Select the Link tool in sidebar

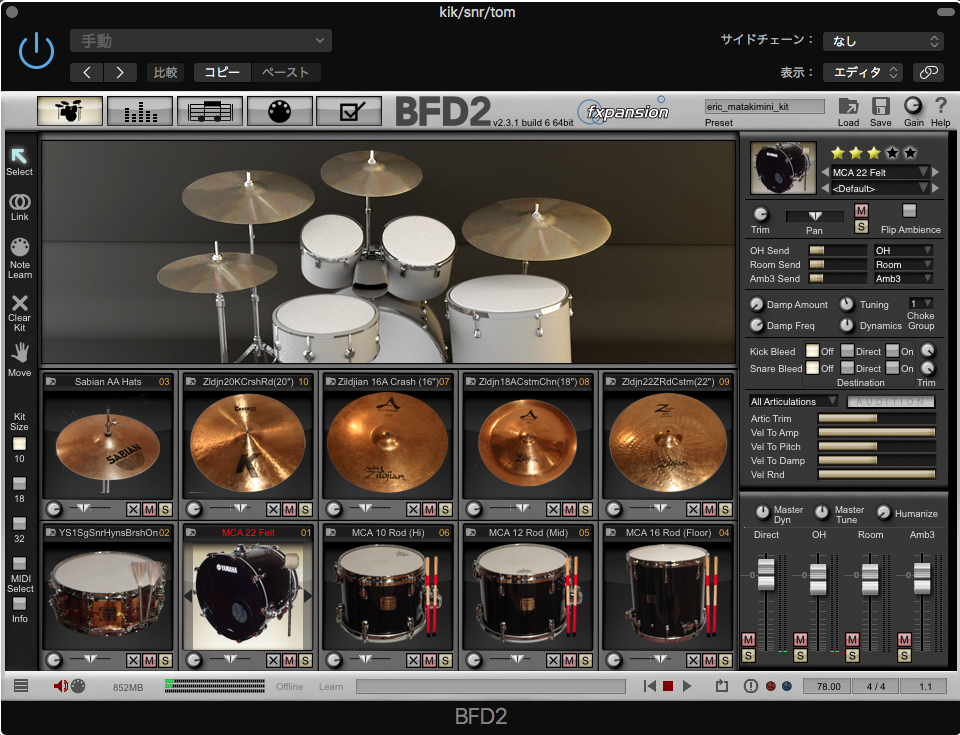coord(19,203)
